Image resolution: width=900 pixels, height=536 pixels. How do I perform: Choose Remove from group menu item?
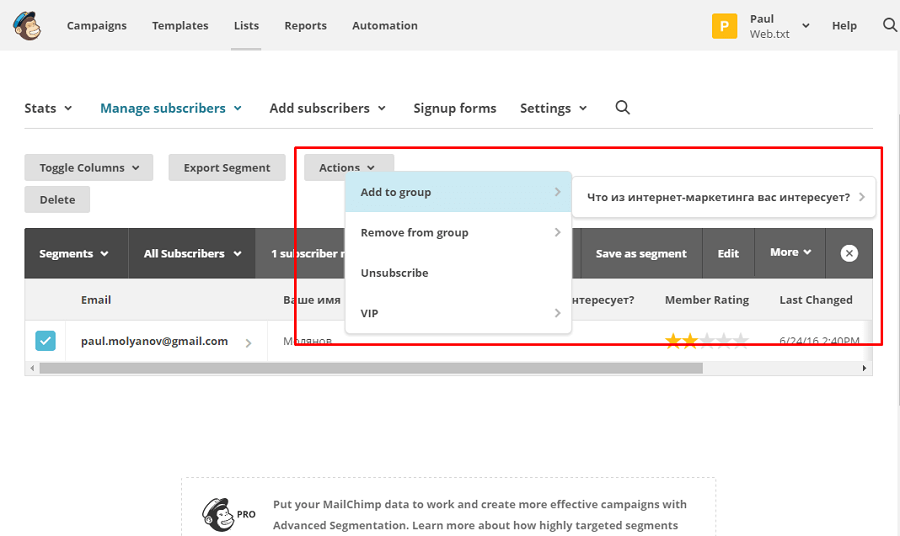(414, 233)
